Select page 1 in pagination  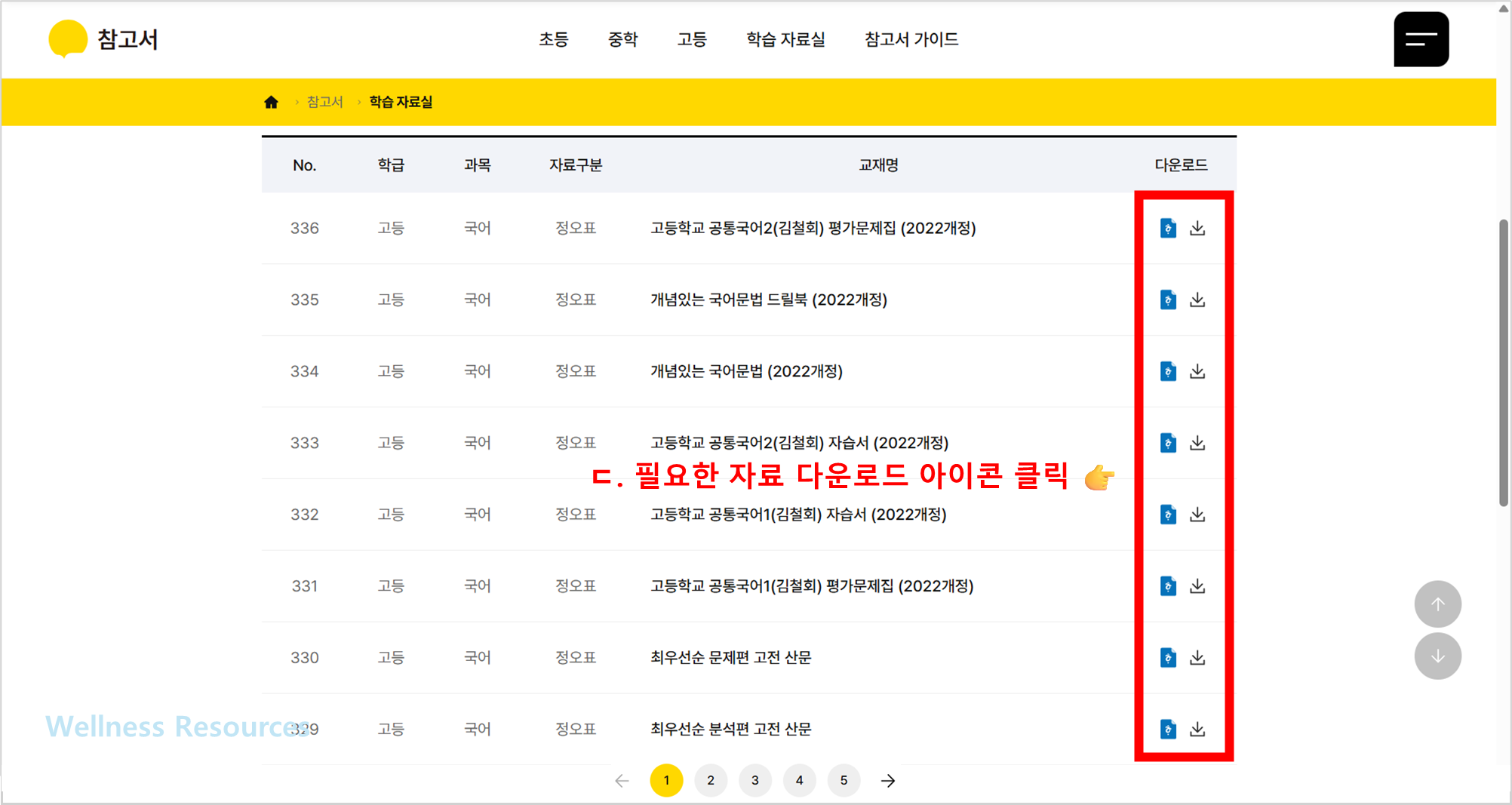[666, 780]
